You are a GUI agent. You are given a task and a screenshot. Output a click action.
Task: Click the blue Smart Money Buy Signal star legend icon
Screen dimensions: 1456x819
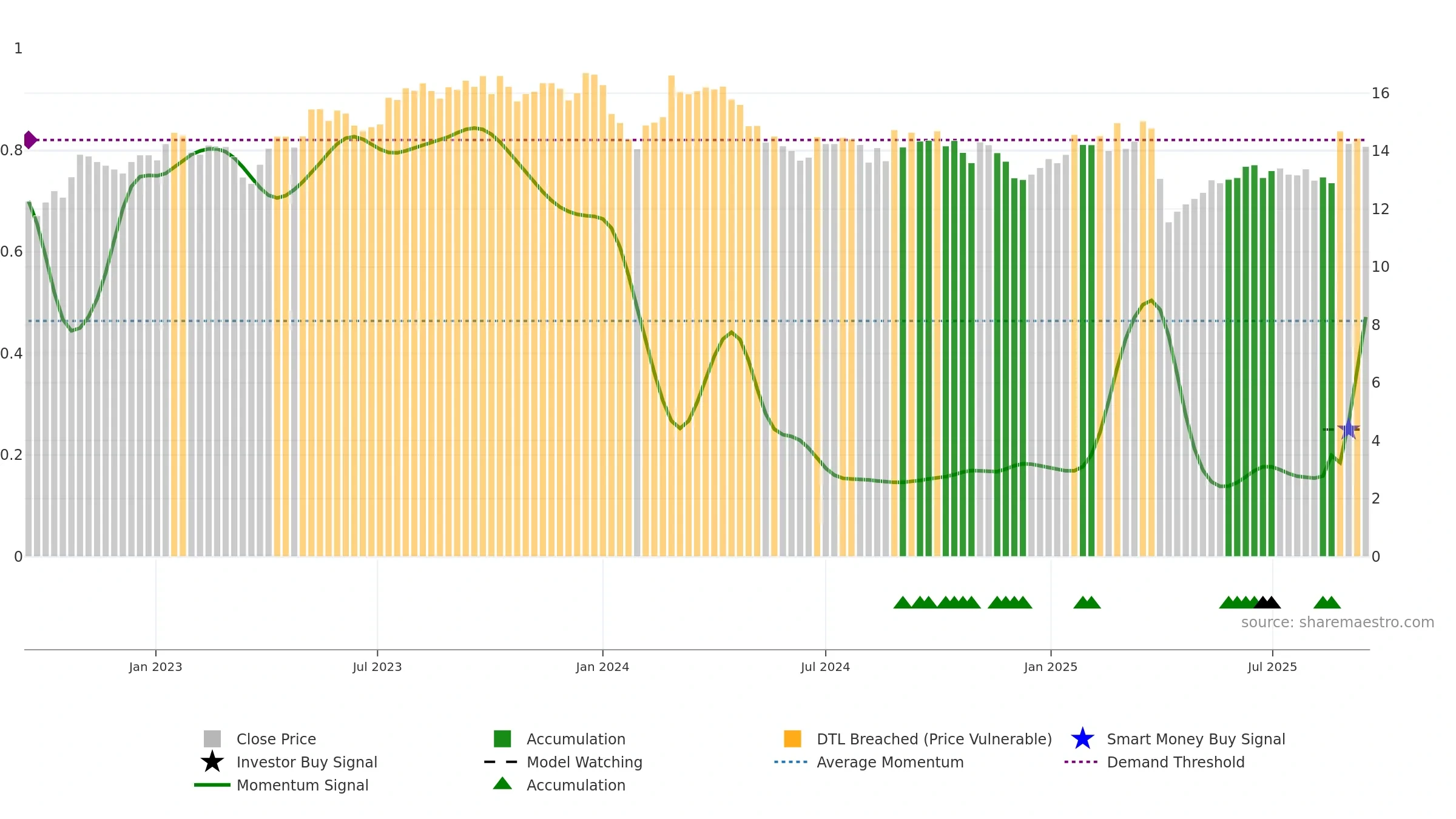(x=1082, y=739)
